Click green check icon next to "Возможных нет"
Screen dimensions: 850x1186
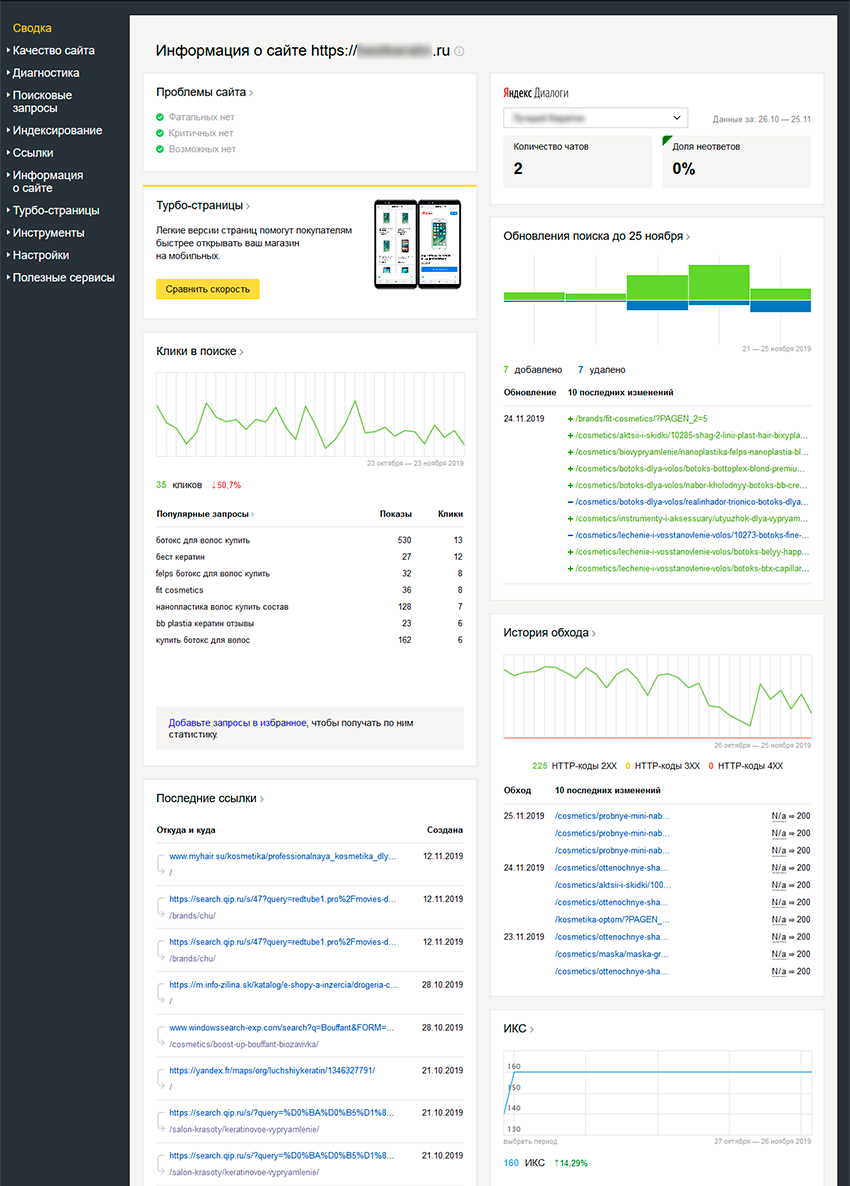tap(160, 149)
